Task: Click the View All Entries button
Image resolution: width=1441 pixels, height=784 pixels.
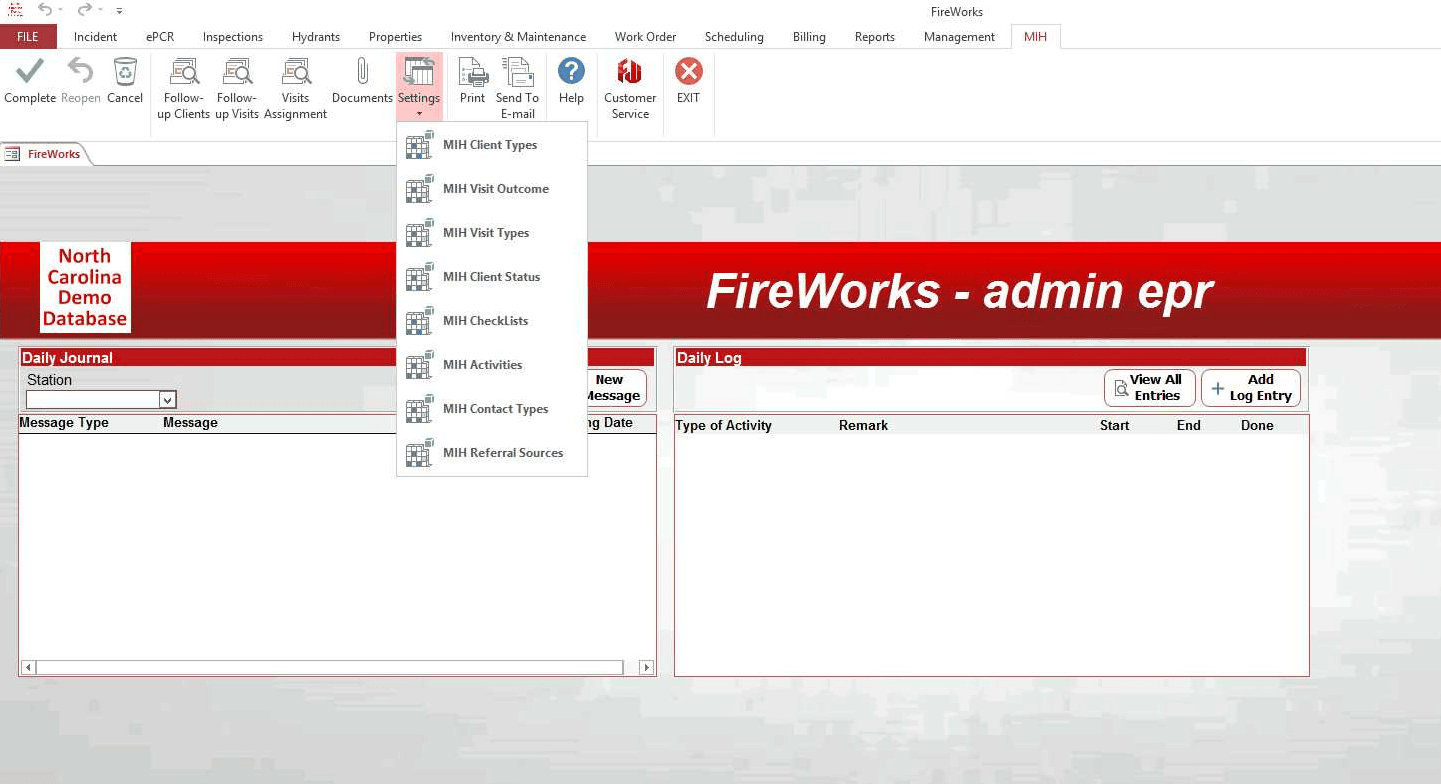Action: pos(1149,388)
